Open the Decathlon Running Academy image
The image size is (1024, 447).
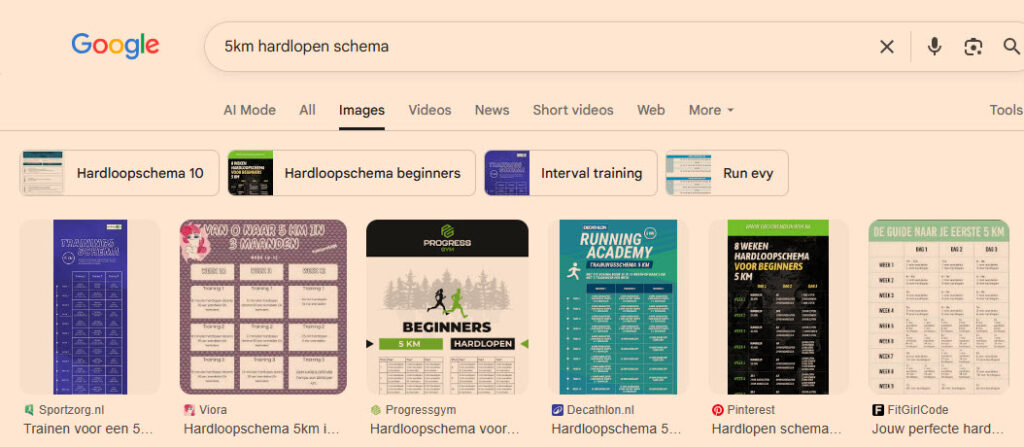(x=618, y=307)
